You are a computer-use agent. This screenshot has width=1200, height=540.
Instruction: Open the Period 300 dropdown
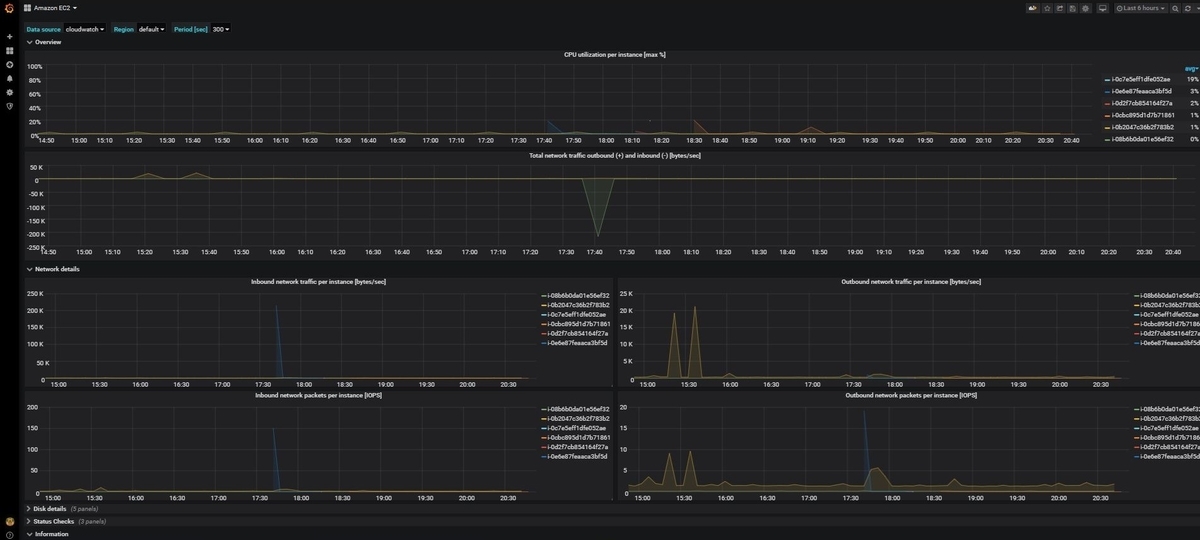pos(221,29)
